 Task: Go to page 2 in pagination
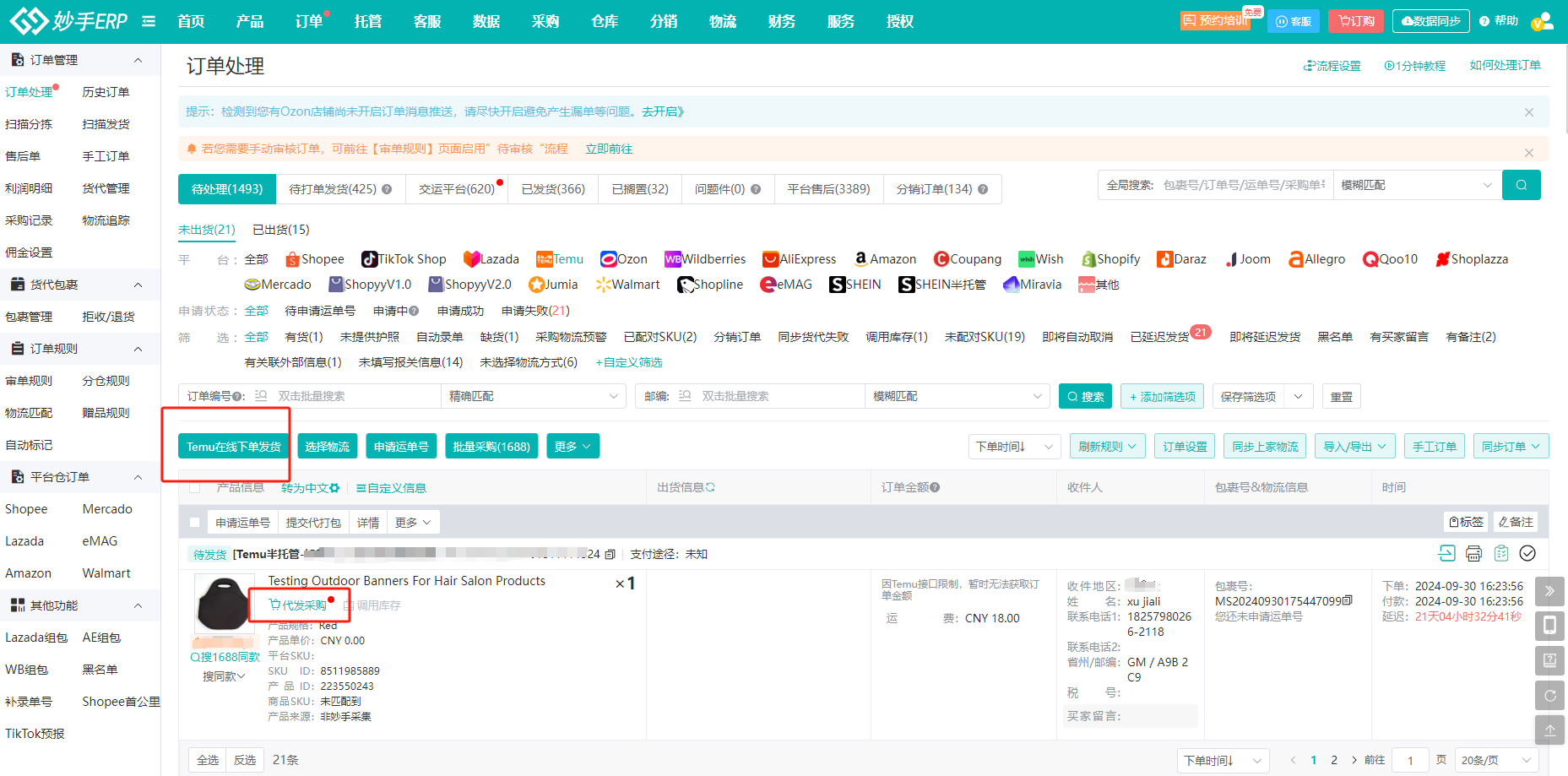[x=1334, y=760]
